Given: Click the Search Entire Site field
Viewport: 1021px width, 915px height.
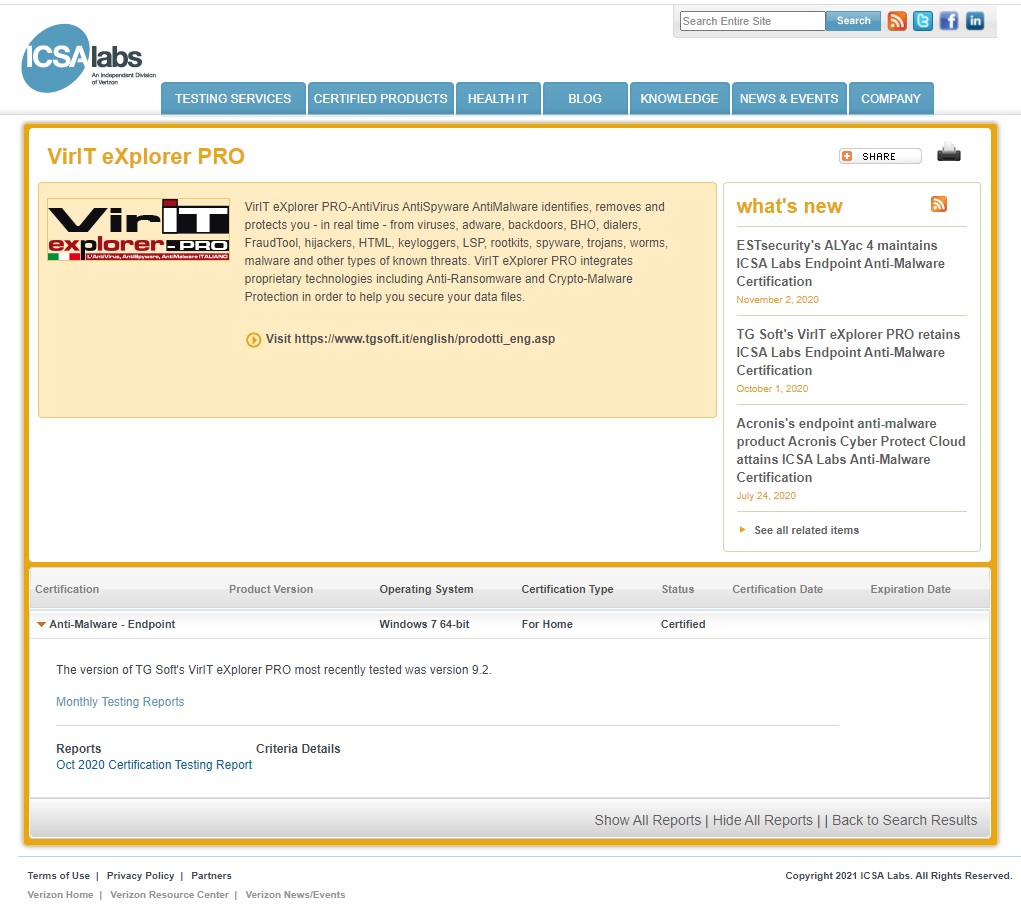Looking at the screenshot, I should pos(753,21).
